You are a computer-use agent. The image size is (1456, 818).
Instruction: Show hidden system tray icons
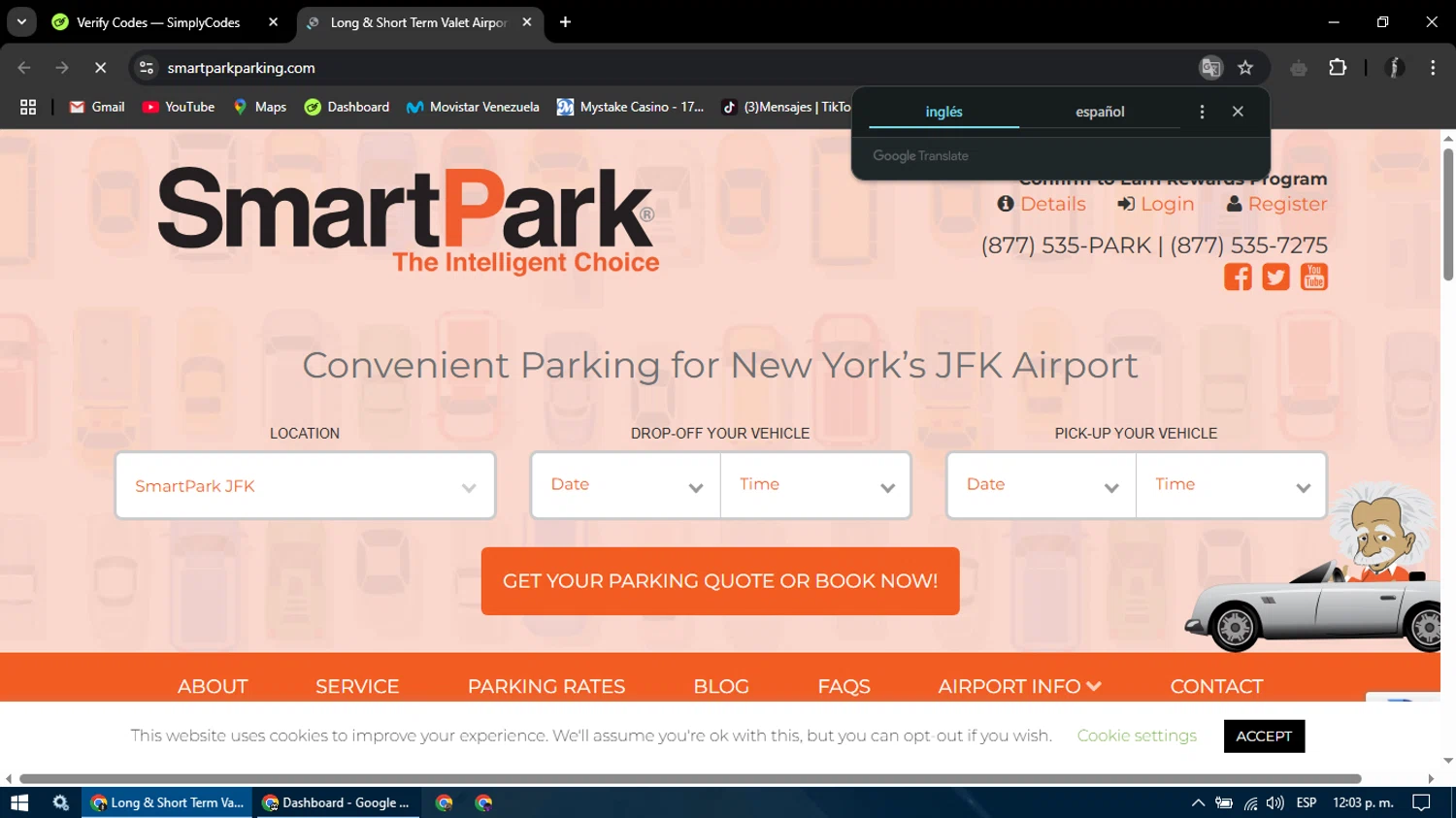pos(1198,802)
